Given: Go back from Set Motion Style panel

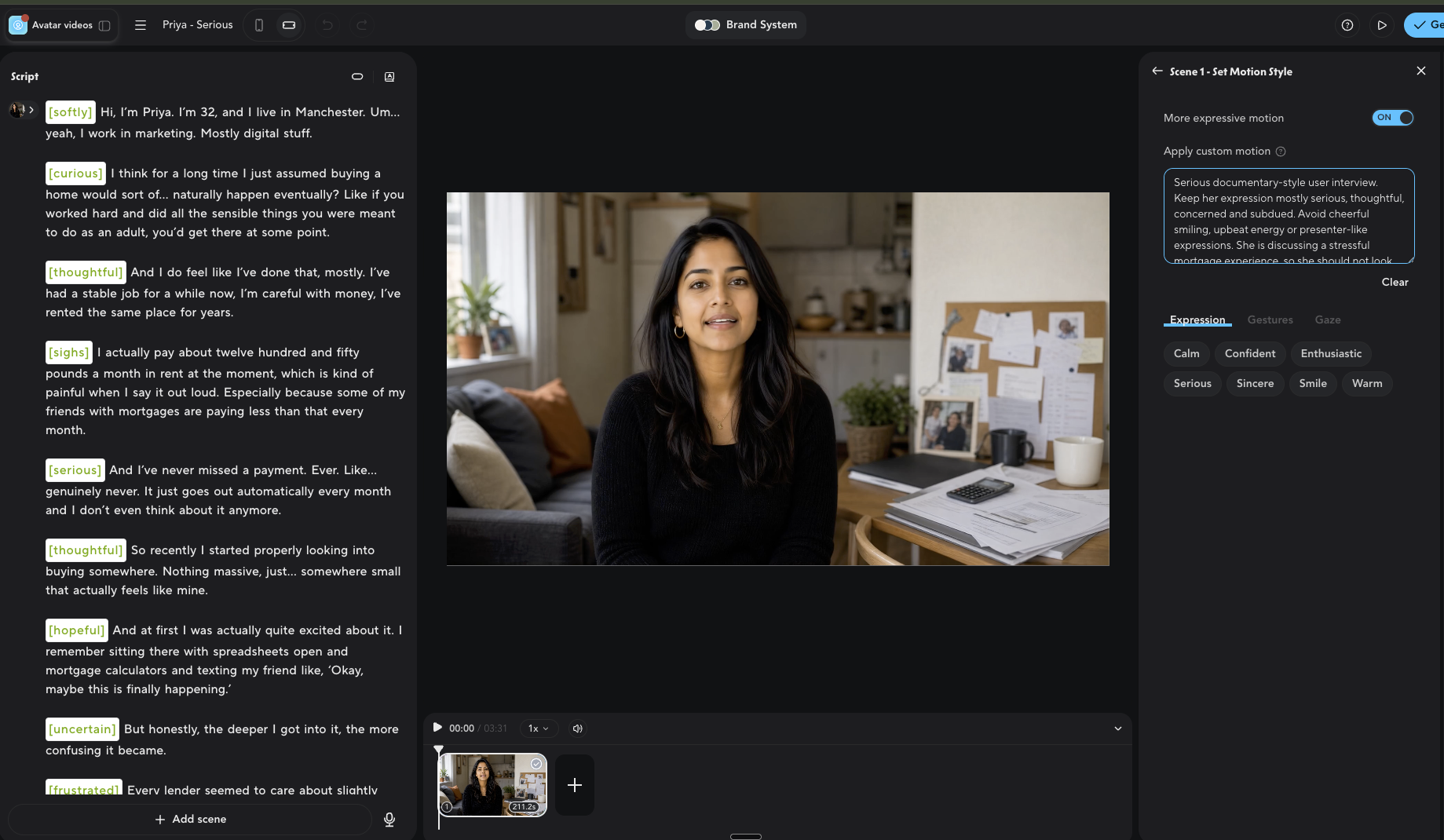Looking at the screenshot, I should click(x=1157, y=71).
